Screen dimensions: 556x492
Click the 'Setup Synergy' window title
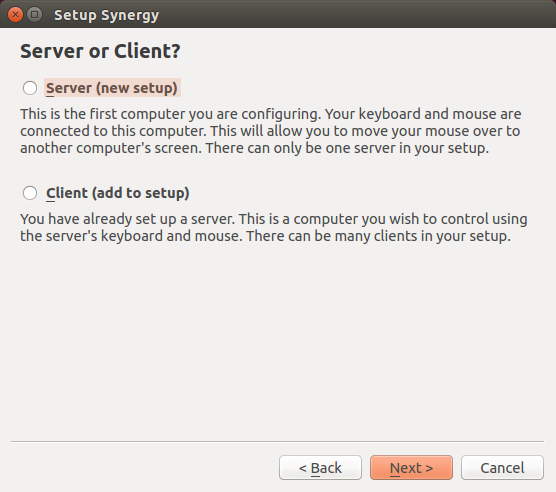coord(106,15)
